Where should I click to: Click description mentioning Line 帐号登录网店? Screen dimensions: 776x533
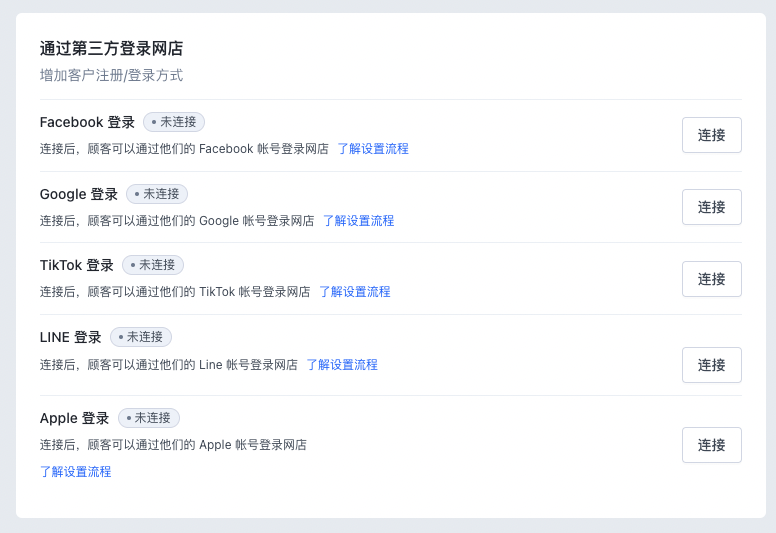pos(169,365)
